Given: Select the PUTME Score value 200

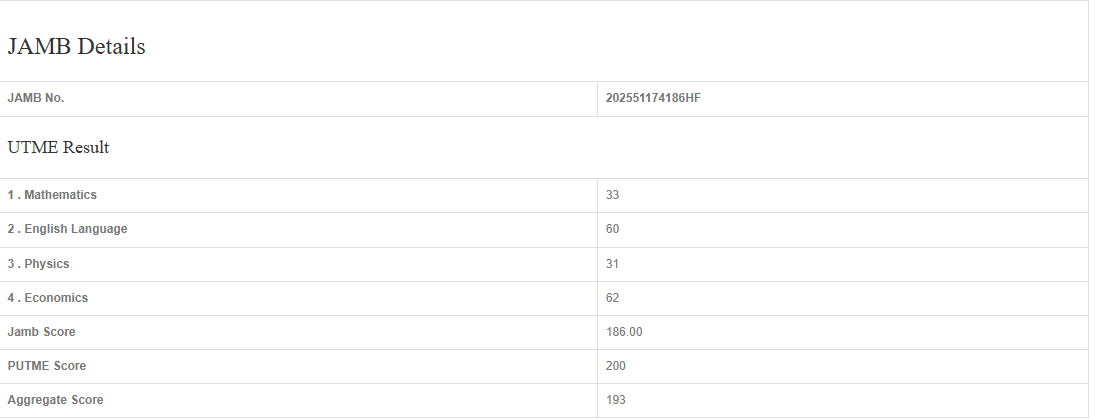Looking at the screenshot, I should (x=615, y=366).
